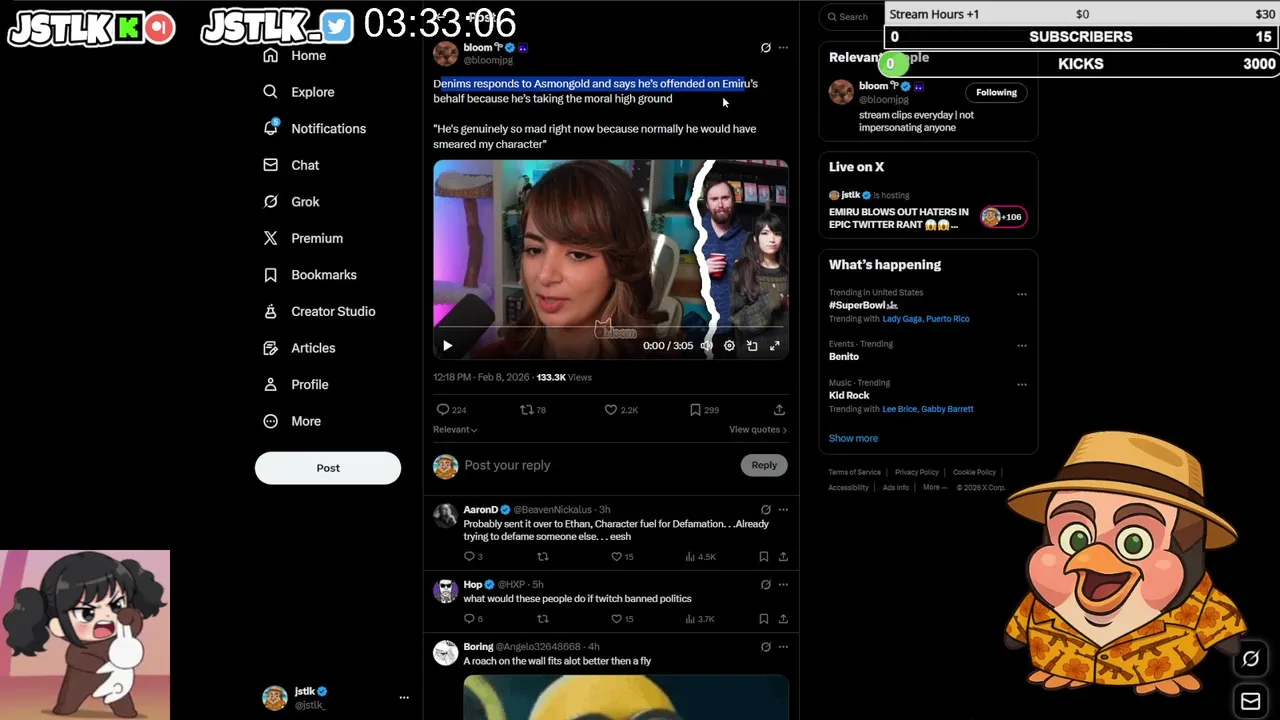The height and width of the screenshot is (720, 1280).
Task: Click Show more under What's happening
Action: (x=853, y=438)
